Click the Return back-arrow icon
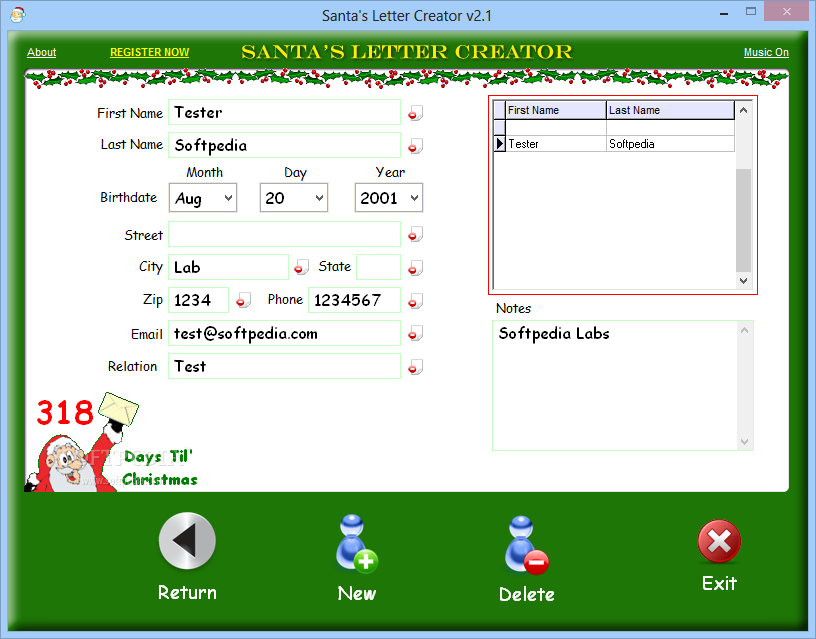The width and height of the screenshot is (816, 639). 187,541
